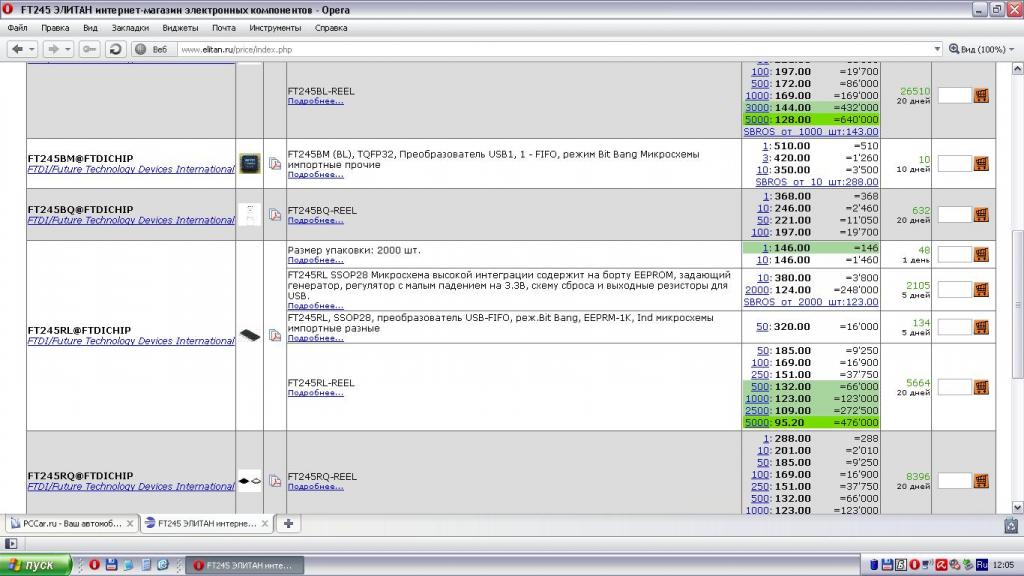Click quantity input field for FT245BQ-REEL

pyautogui.click(x=954, y=214)
